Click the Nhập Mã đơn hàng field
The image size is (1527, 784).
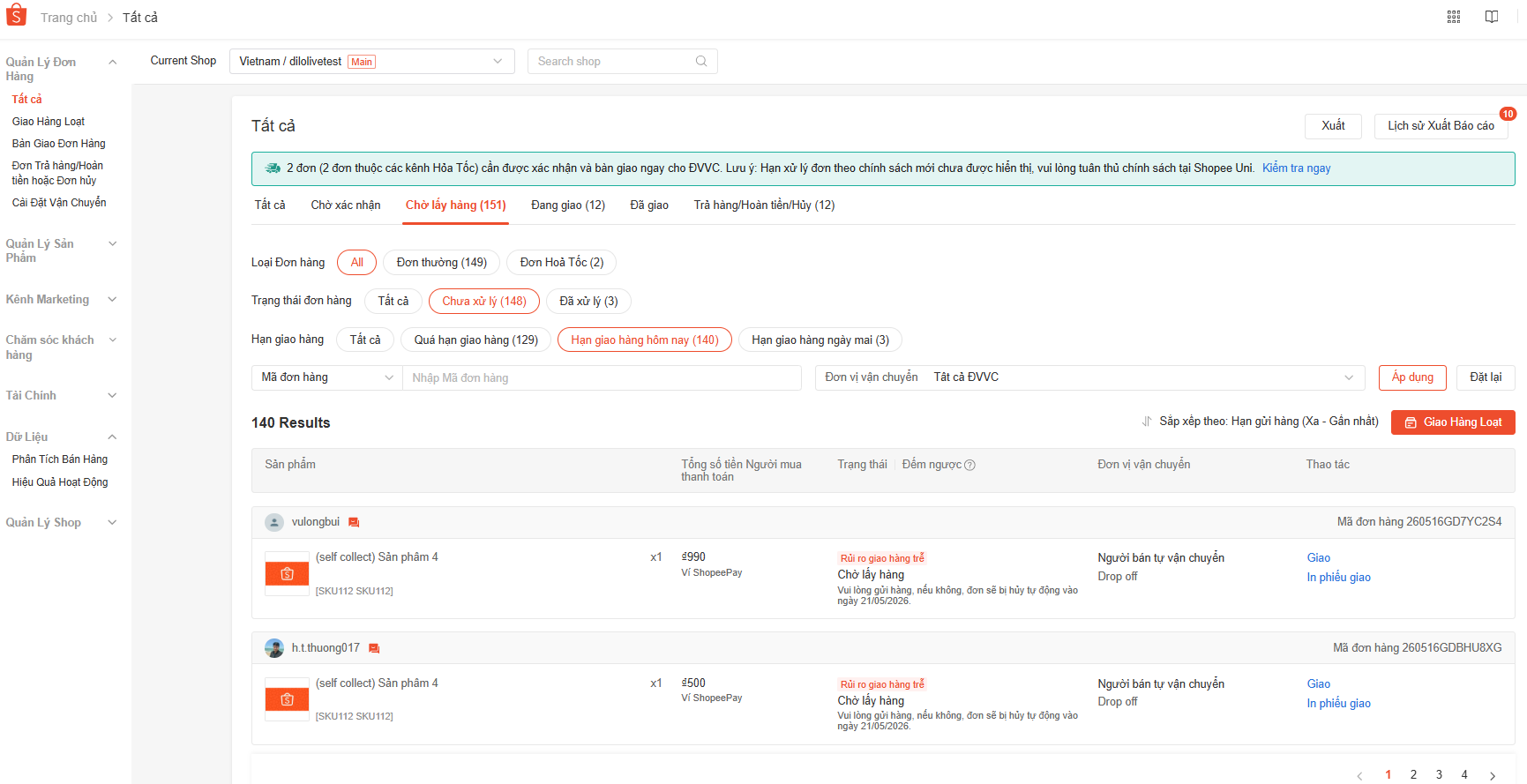(602, 377)
